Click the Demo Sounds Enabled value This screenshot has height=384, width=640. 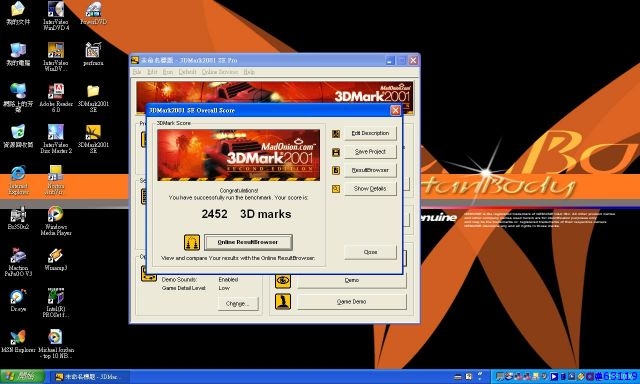click(x=228, y=280)
